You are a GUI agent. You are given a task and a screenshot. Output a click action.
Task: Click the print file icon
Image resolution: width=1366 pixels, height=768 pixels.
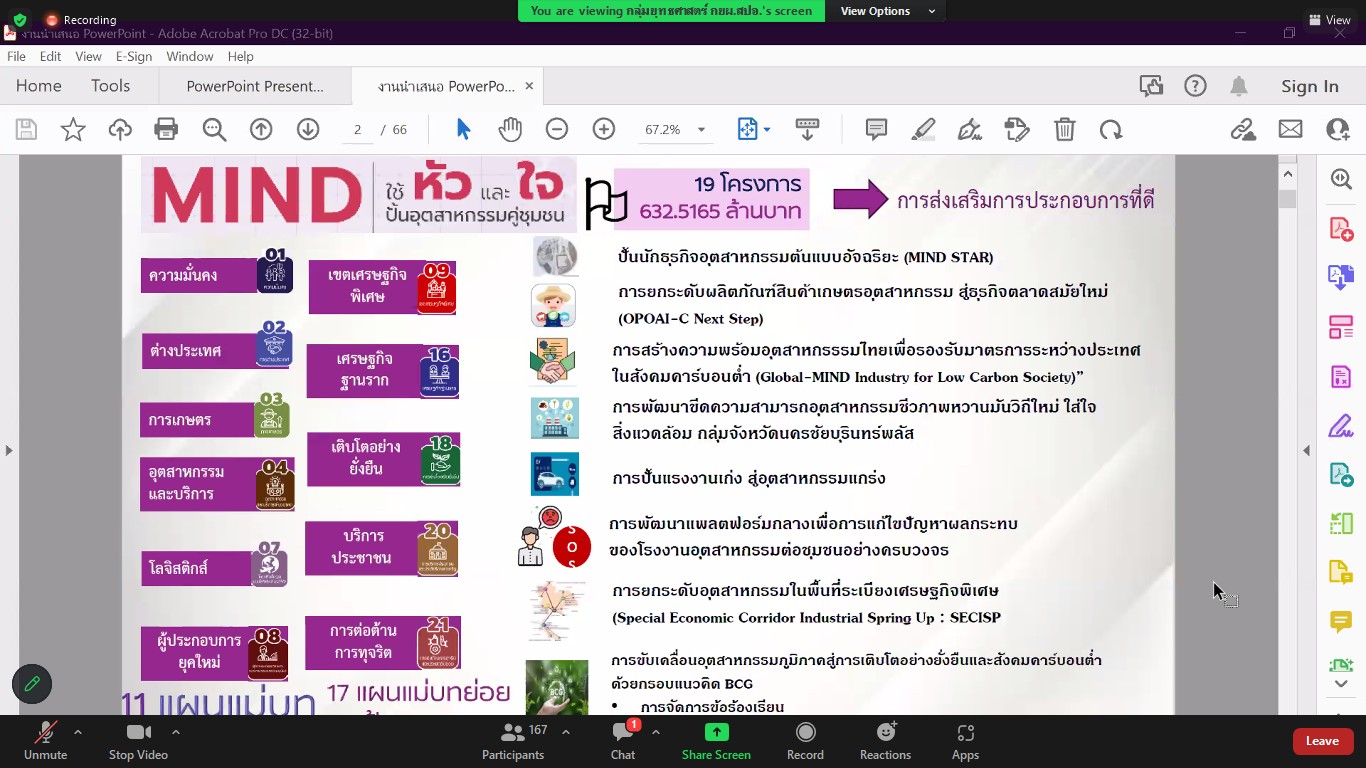coord(166,129)
